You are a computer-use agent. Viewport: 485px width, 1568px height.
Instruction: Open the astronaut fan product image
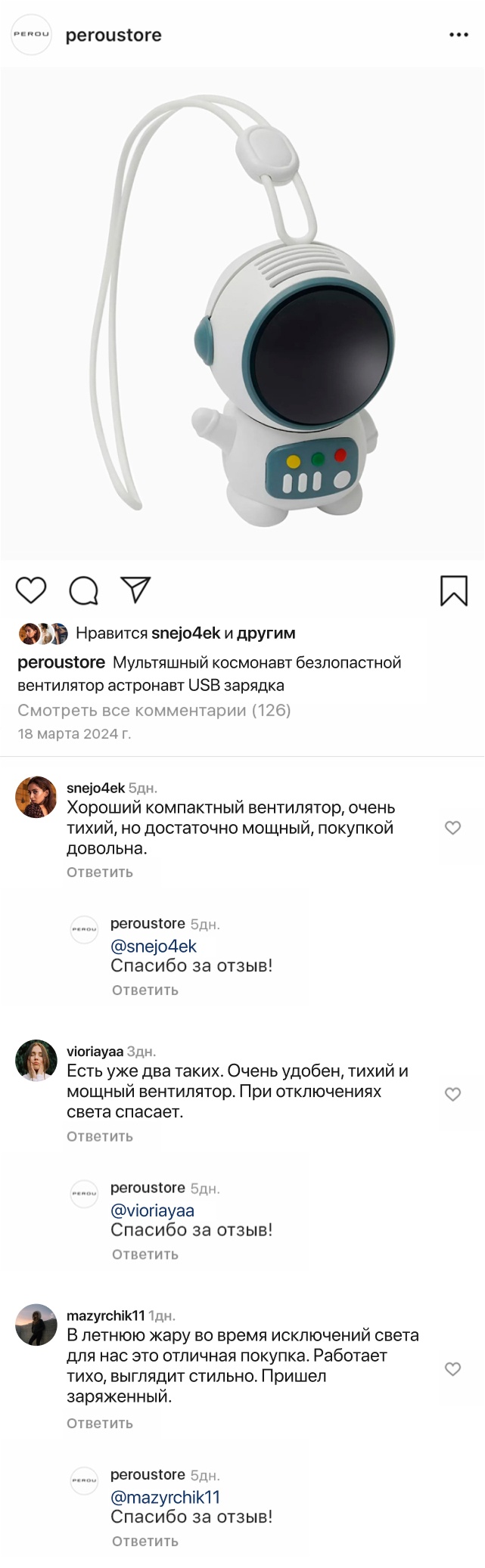(x=242, y=314)
